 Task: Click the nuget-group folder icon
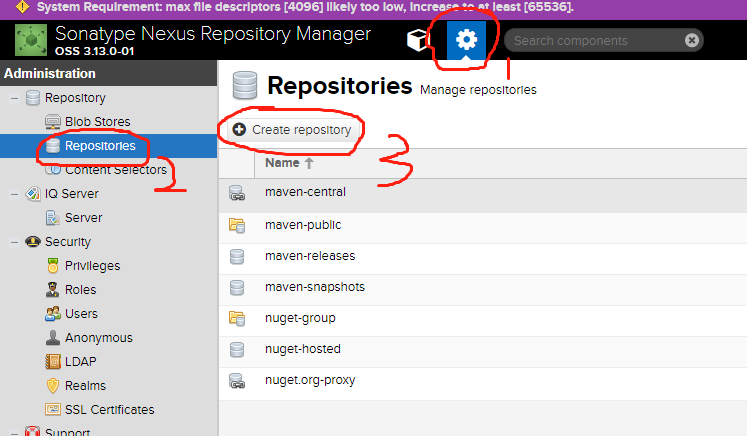click(237, 318)
